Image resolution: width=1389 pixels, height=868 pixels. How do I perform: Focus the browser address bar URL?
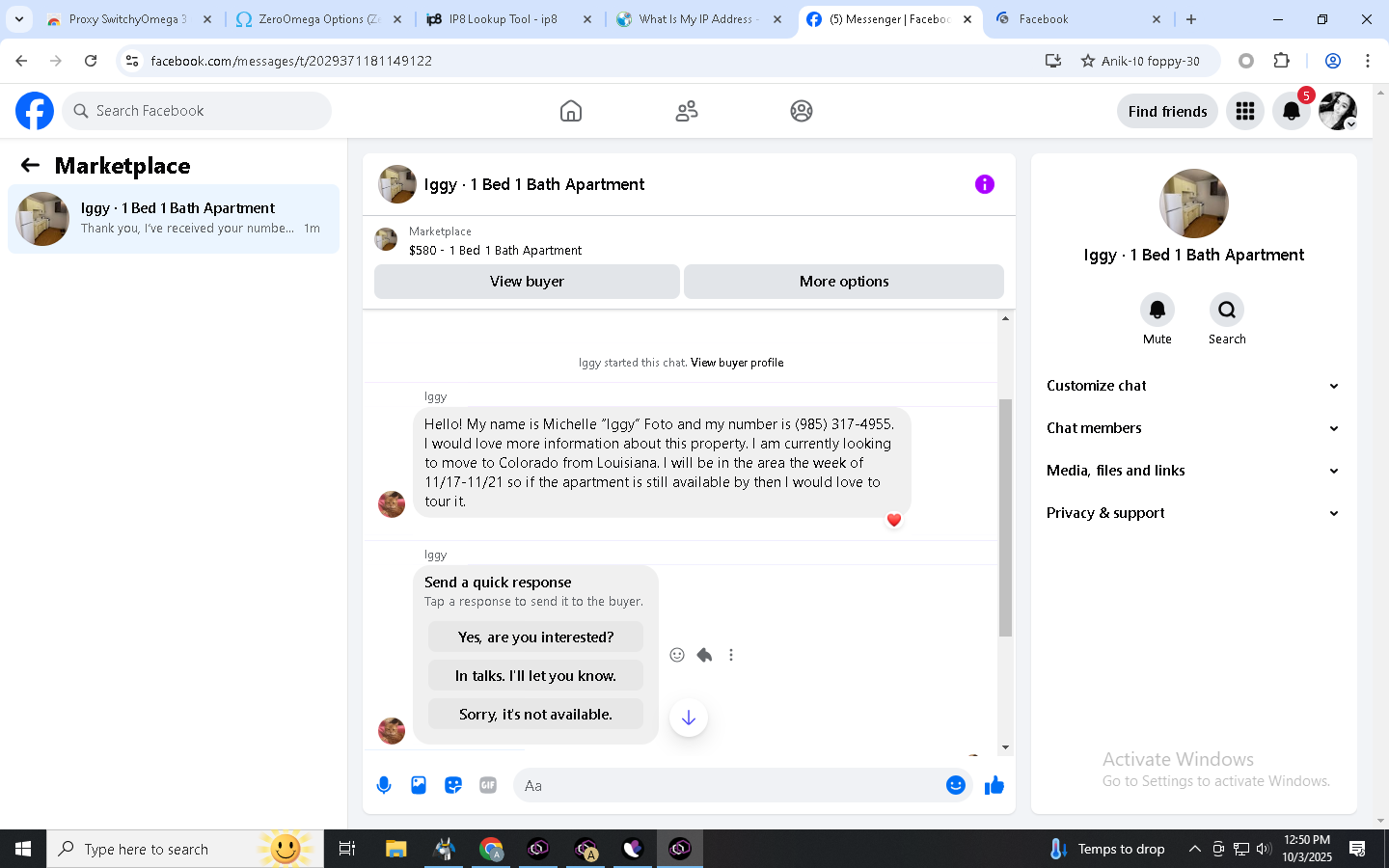click(x=291, y=61)
